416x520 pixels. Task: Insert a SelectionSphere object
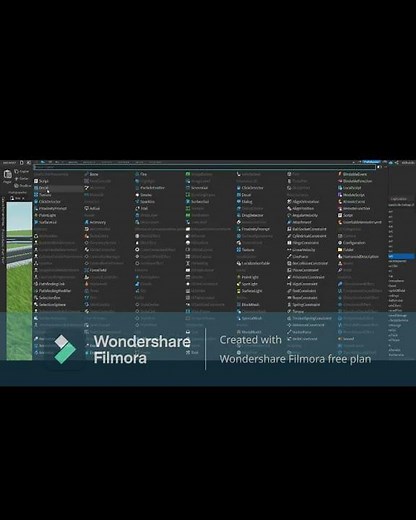pos(50,305)
